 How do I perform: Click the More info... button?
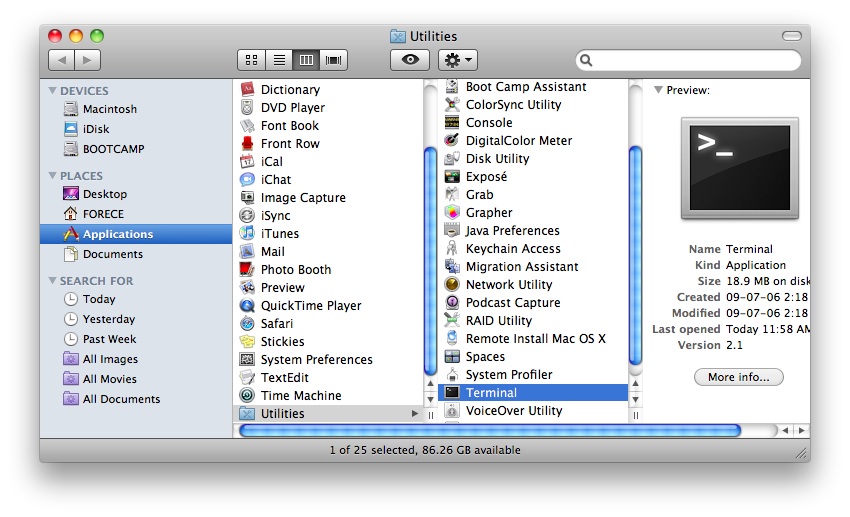pos(738,377)
